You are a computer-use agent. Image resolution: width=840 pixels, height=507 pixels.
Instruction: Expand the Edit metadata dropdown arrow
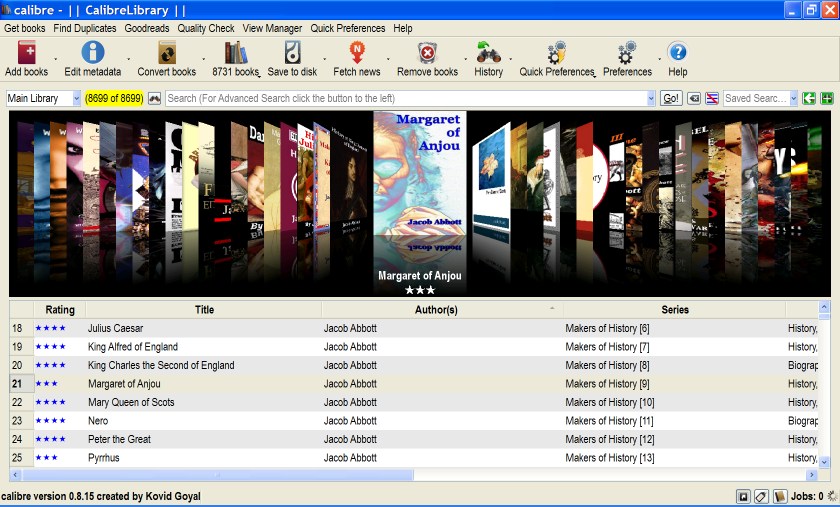129,59
